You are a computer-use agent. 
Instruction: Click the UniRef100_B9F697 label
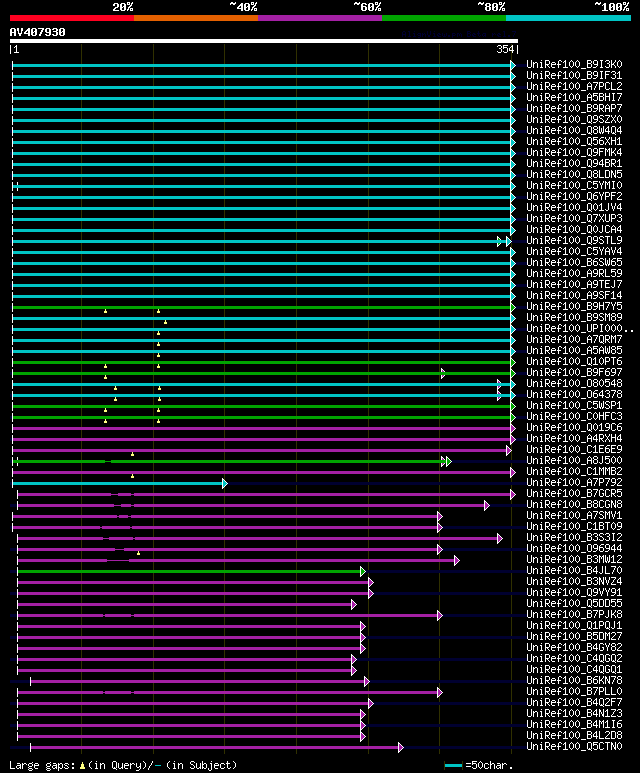pyautogui.click(x=574, y=373)
